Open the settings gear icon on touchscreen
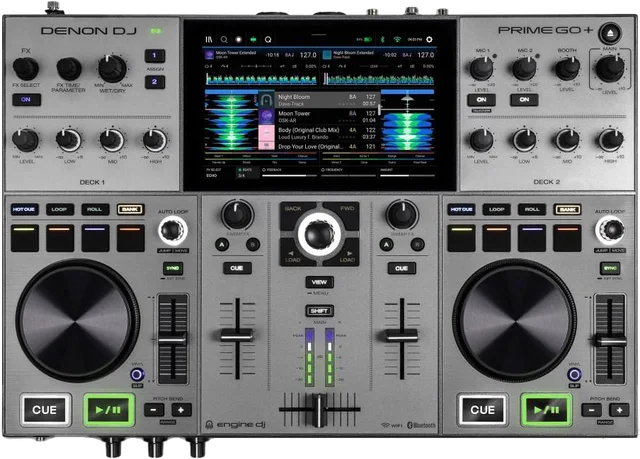The height and width of the screenshot is (459, 640). 429,40
